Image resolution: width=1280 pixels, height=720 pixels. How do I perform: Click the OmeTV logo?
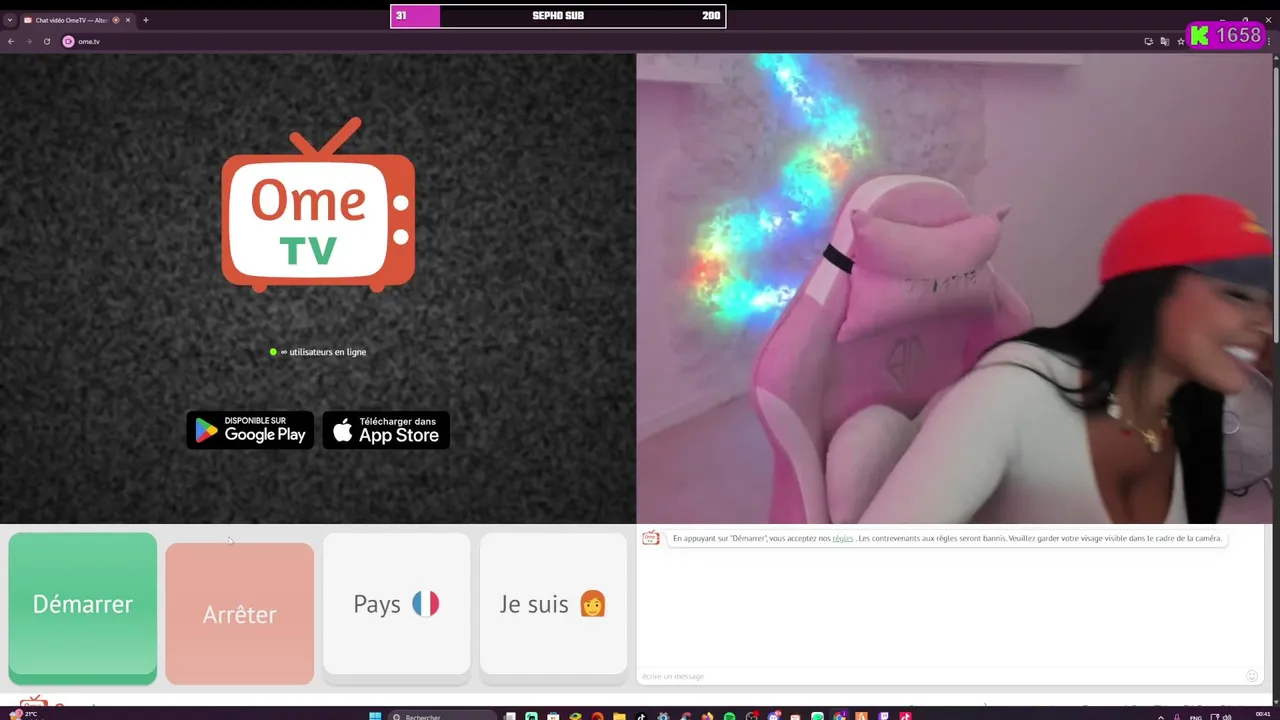[x=318, y=205]
